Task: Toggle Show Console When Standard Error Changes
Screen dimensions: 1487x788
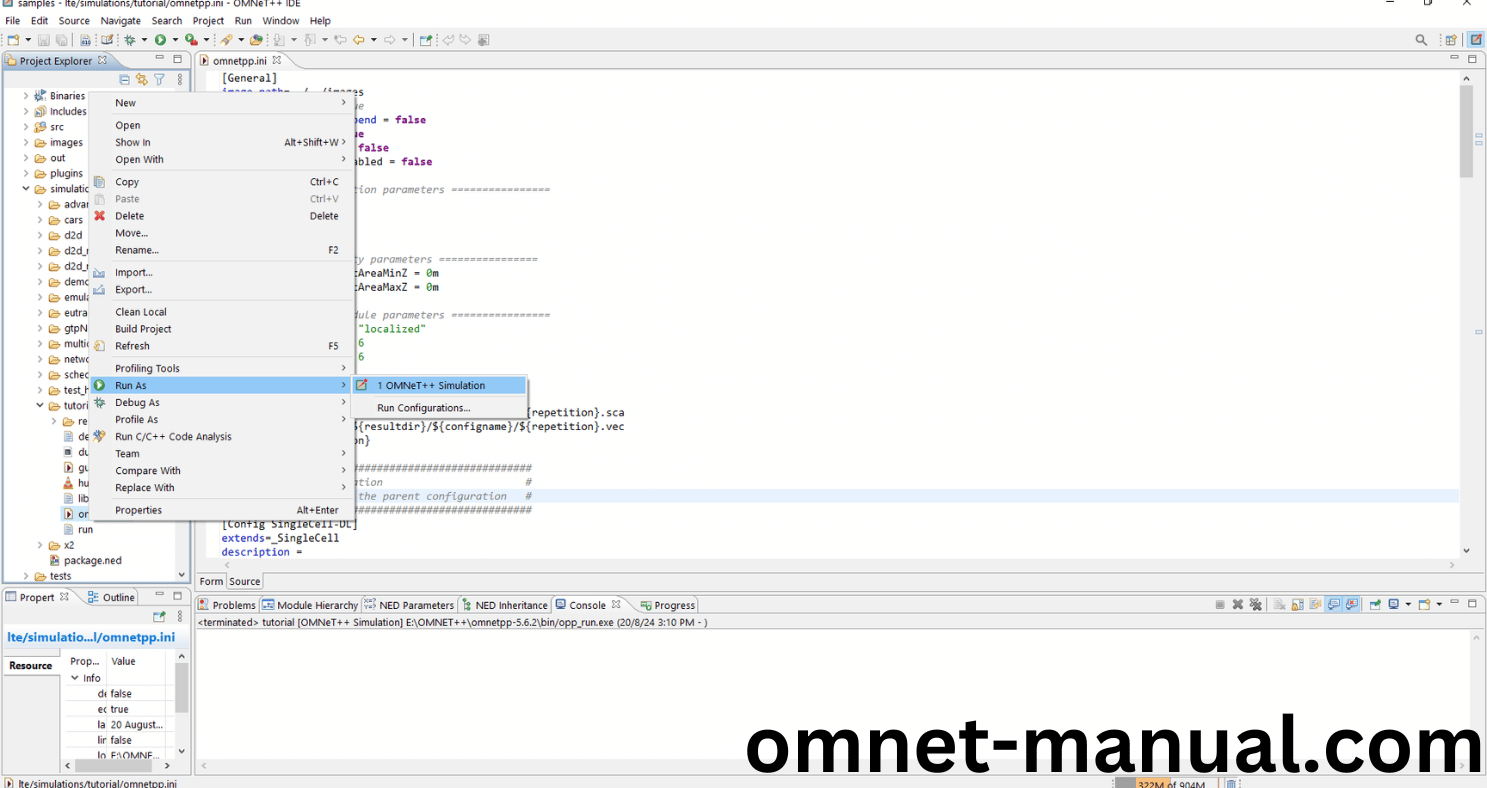Action: coord(1352,605)
